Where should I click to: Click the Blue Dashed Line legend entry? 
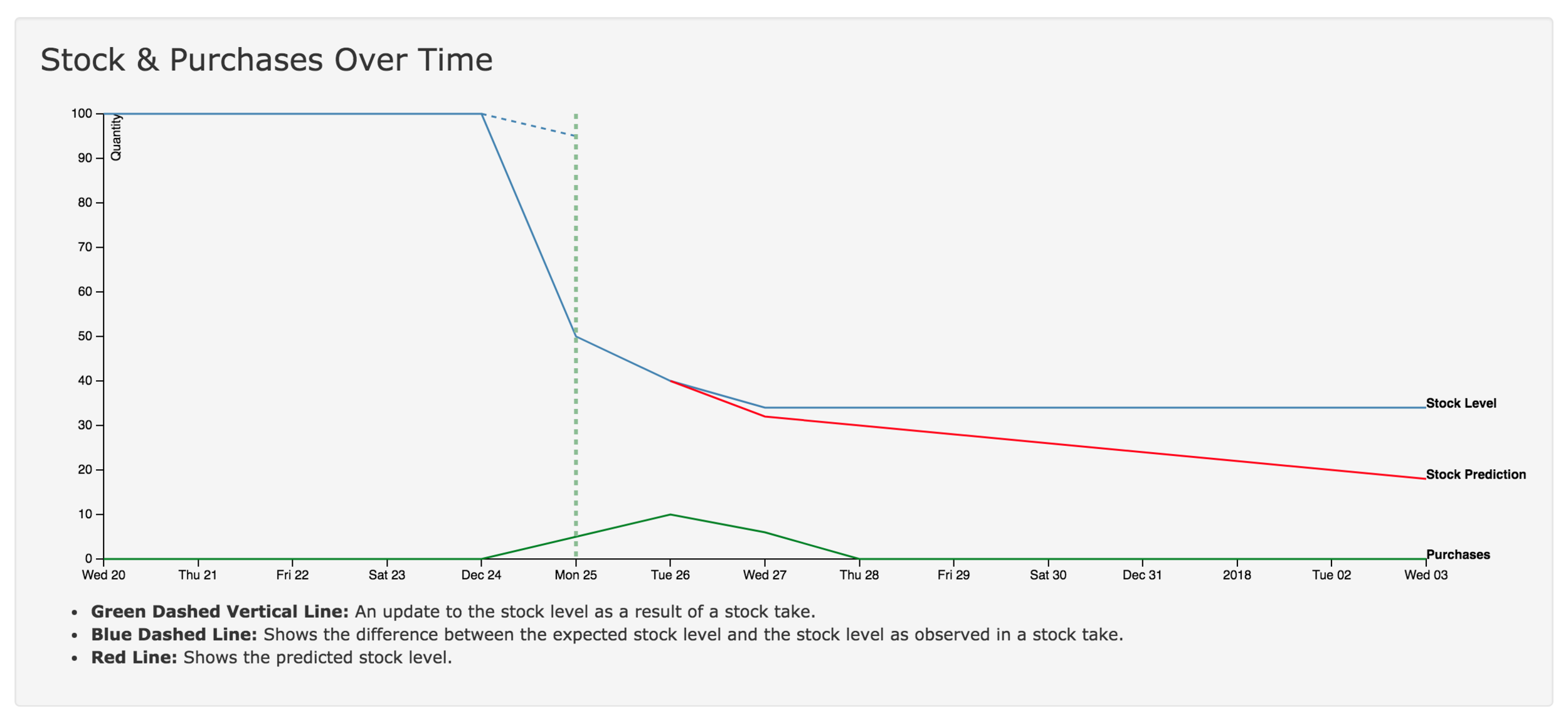tap(607, 635)
